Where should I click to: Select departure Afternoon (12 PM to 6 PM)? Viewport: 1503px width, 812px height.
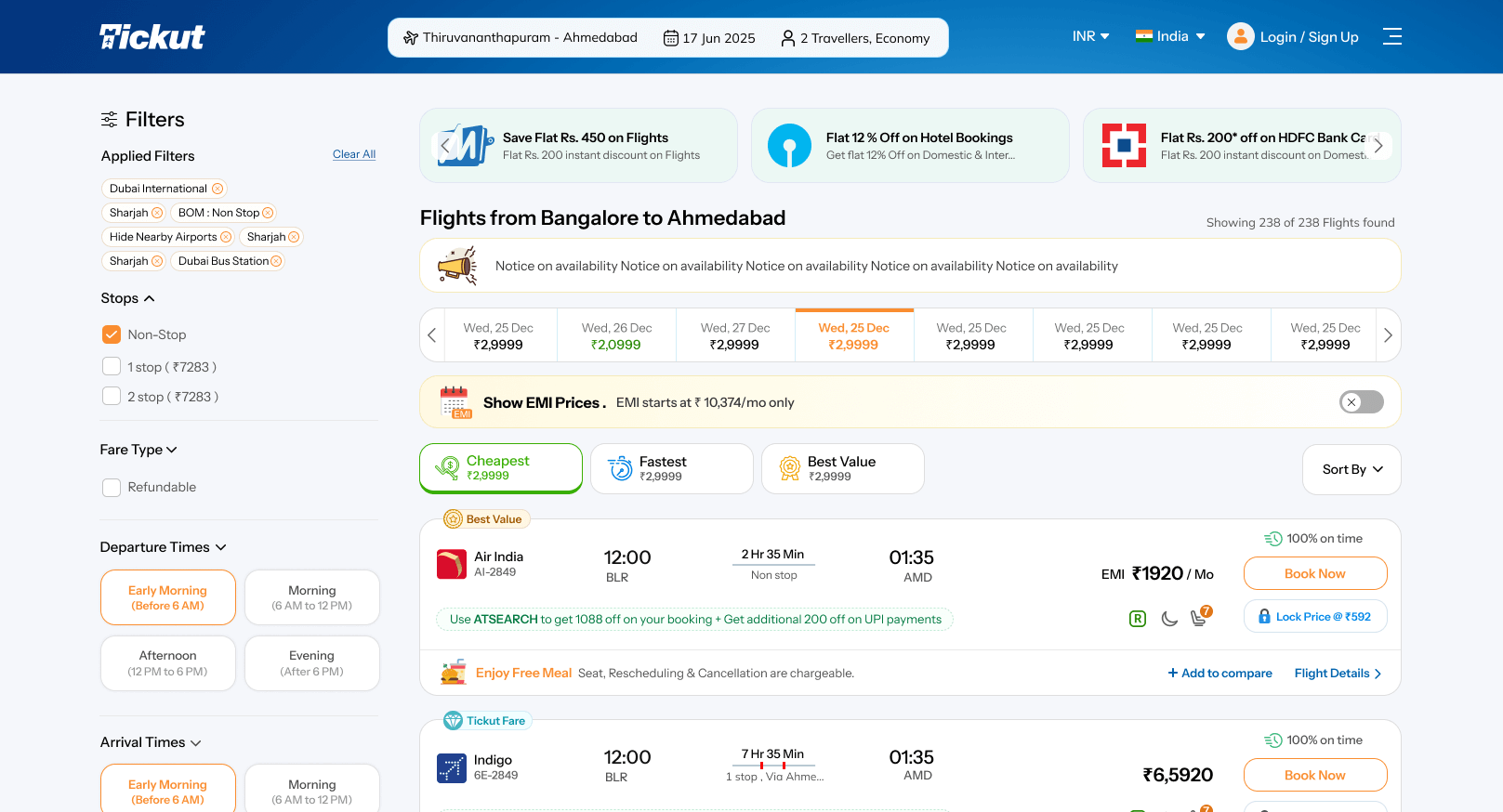tap(168, 663)
